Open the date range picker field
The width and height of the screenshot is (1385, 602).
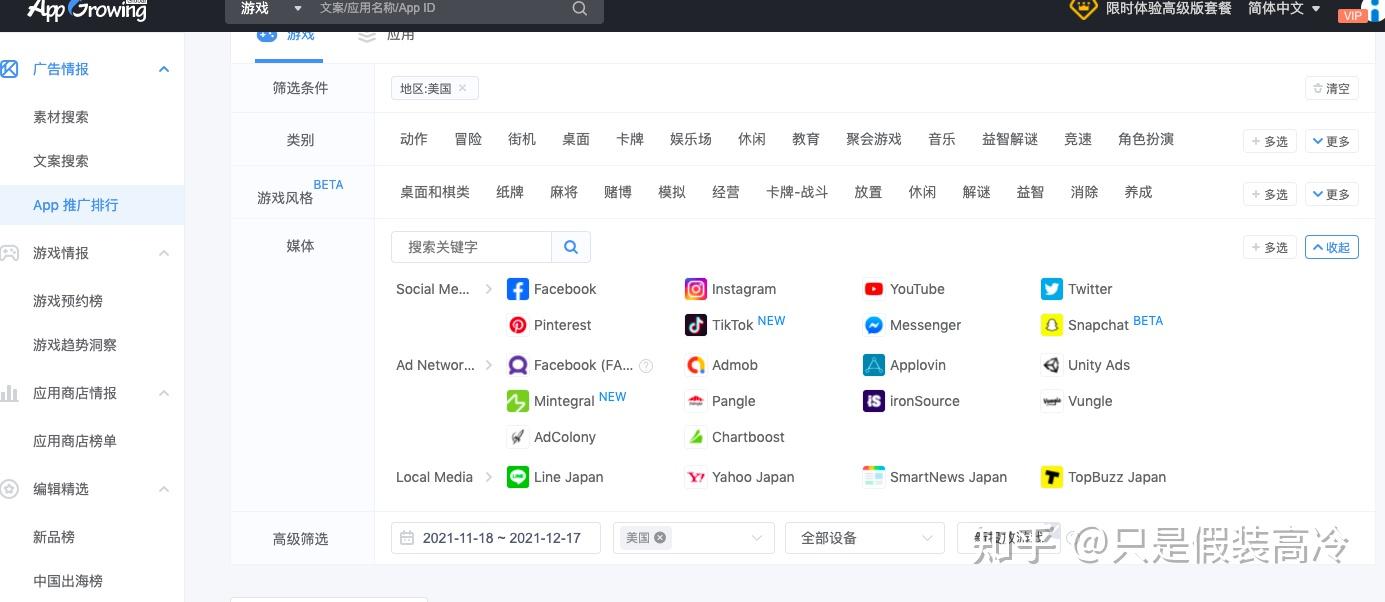(495, 537)
